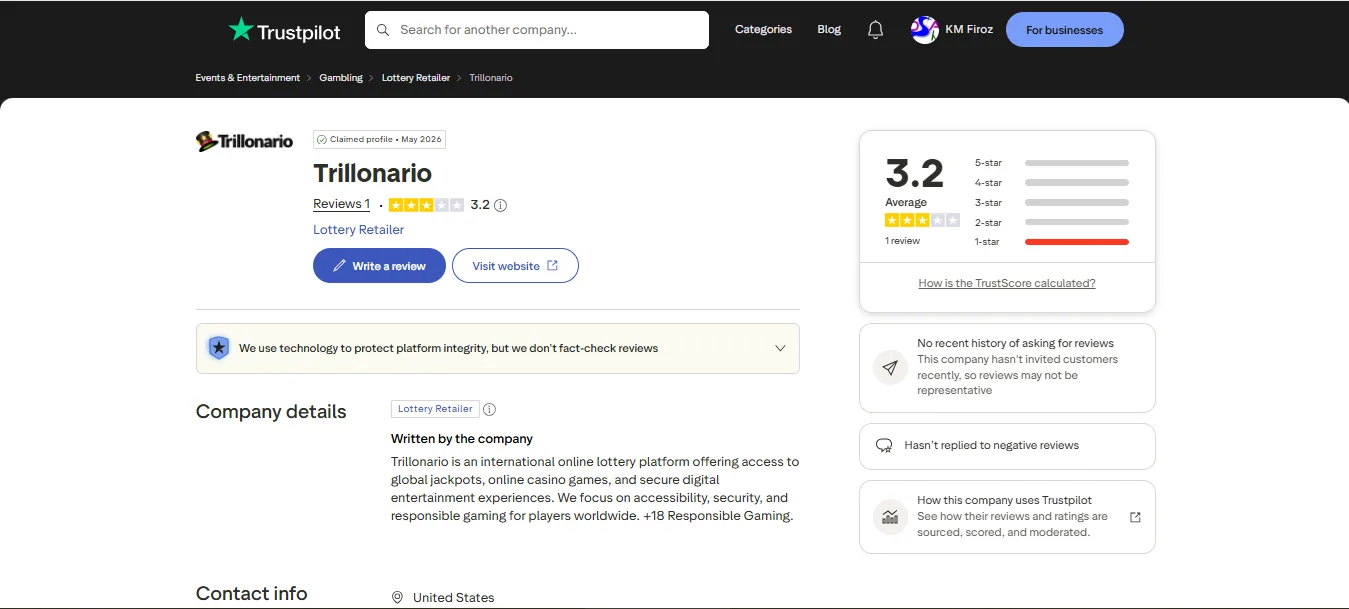Click external link icon in Visit website
Screen dimensions: 1349x609
(552, 266)
